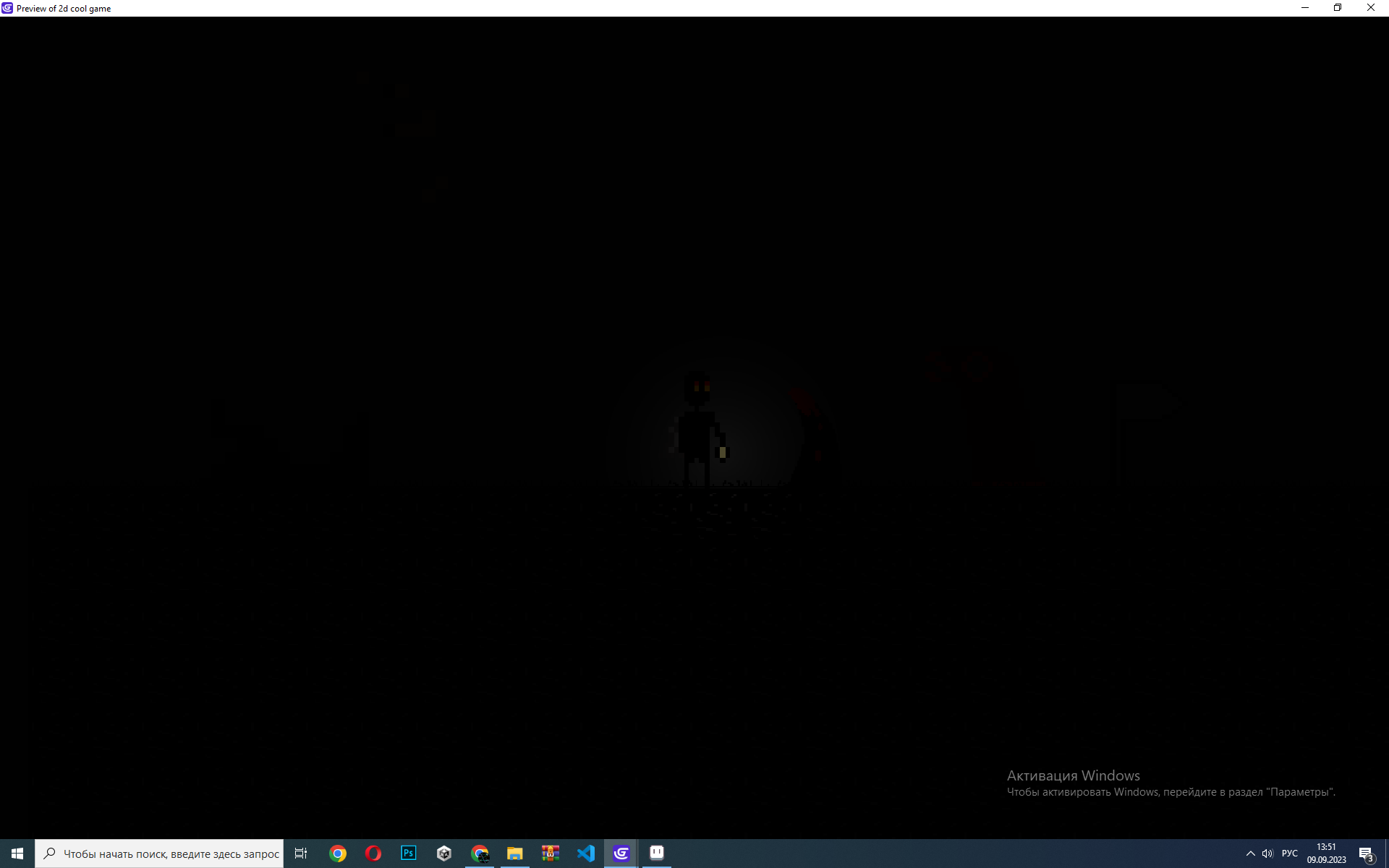The image size is (1389, 868).
Task: Expand the hidden system tray icons
Action: tap(1250, 854)
